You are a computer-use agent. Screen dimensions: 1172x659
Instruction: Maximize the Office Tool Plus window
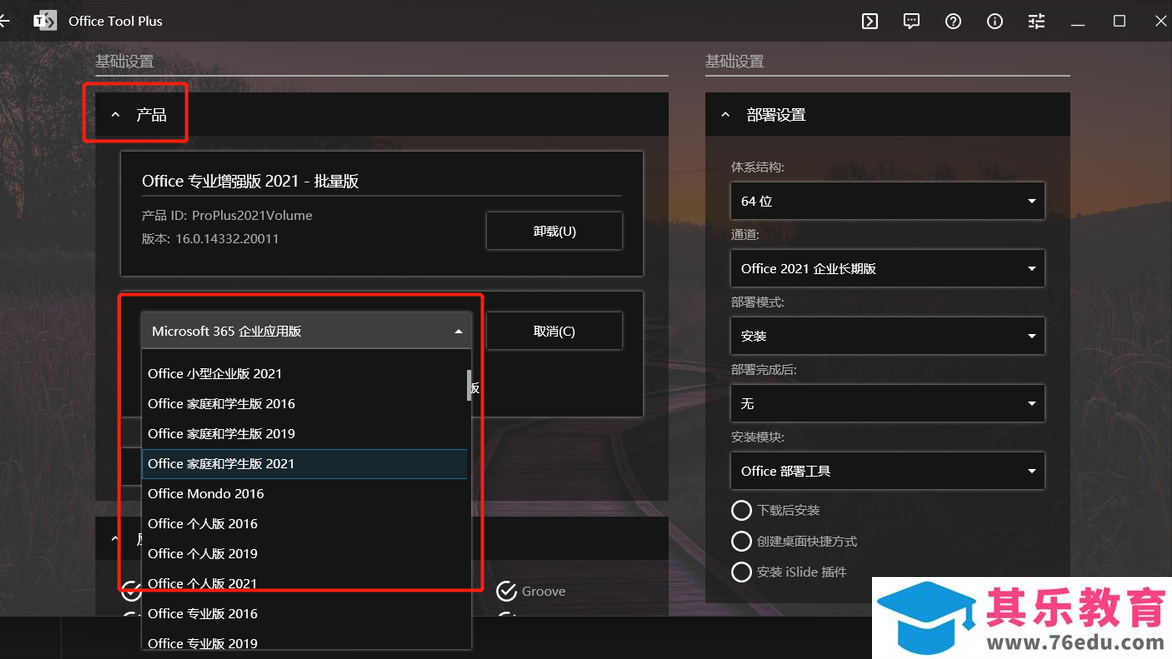[1119, 21]
